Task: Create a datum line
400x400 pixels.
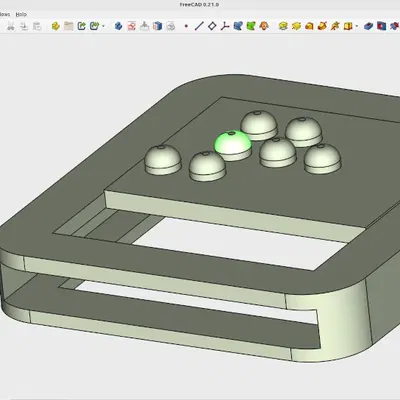Action: (199, 26)
